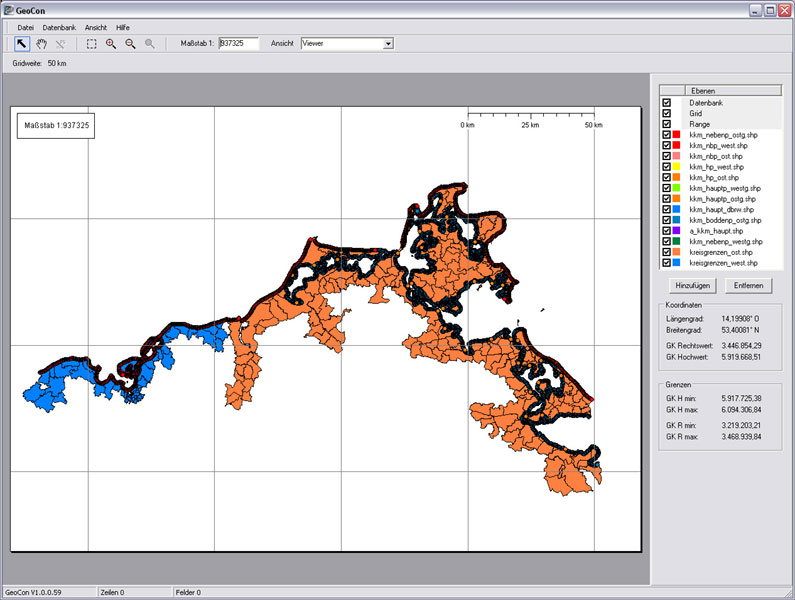
Task: Click the zoom in magnifier
Action: point(111,44)
